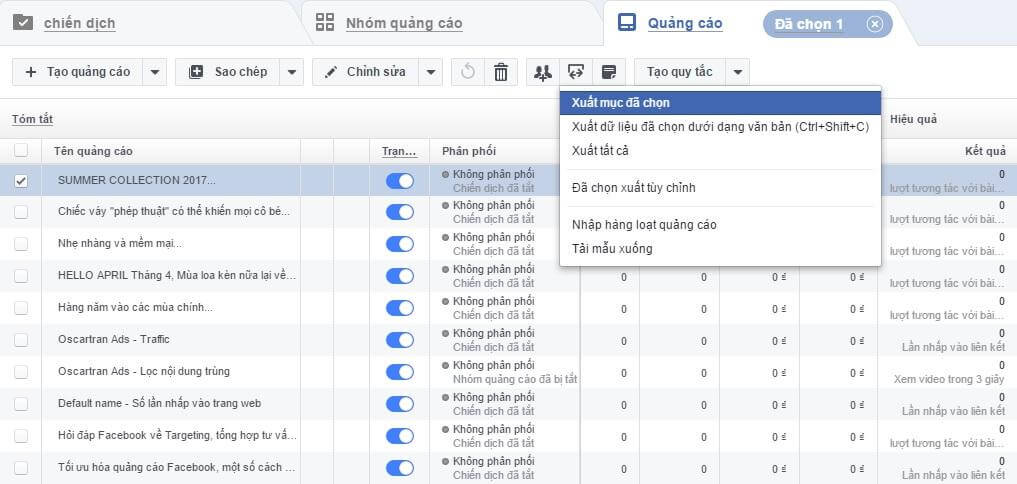Open the dropdown arrow beside Chỉnh sửa

(x=430, y=72)
